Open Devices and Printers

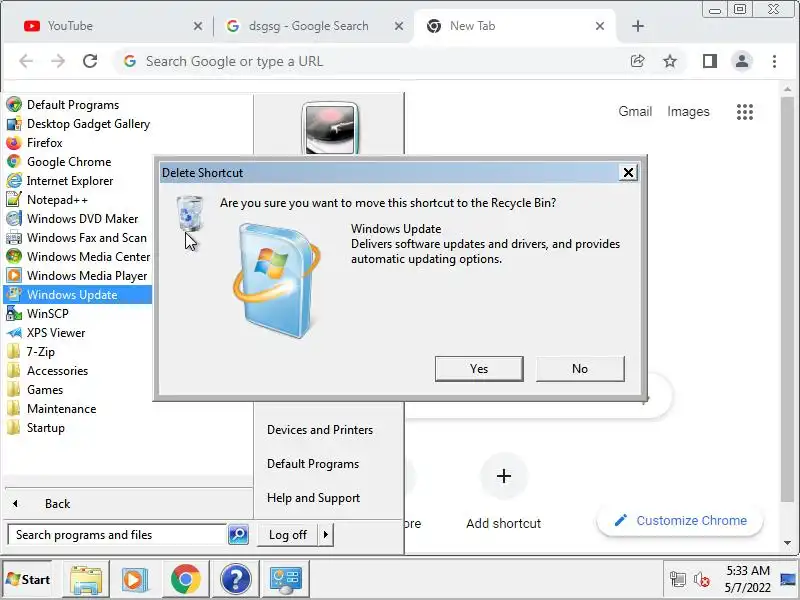tap(320, 430)
